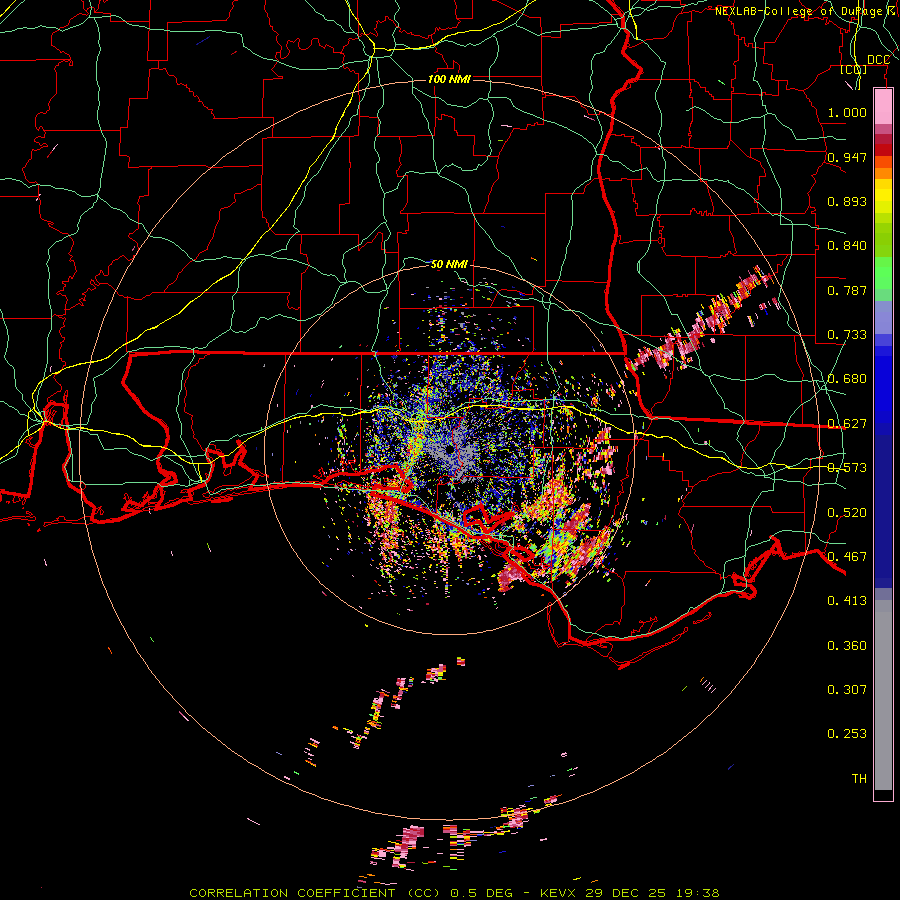Click the 0.307 legend value

click(847, 690)
